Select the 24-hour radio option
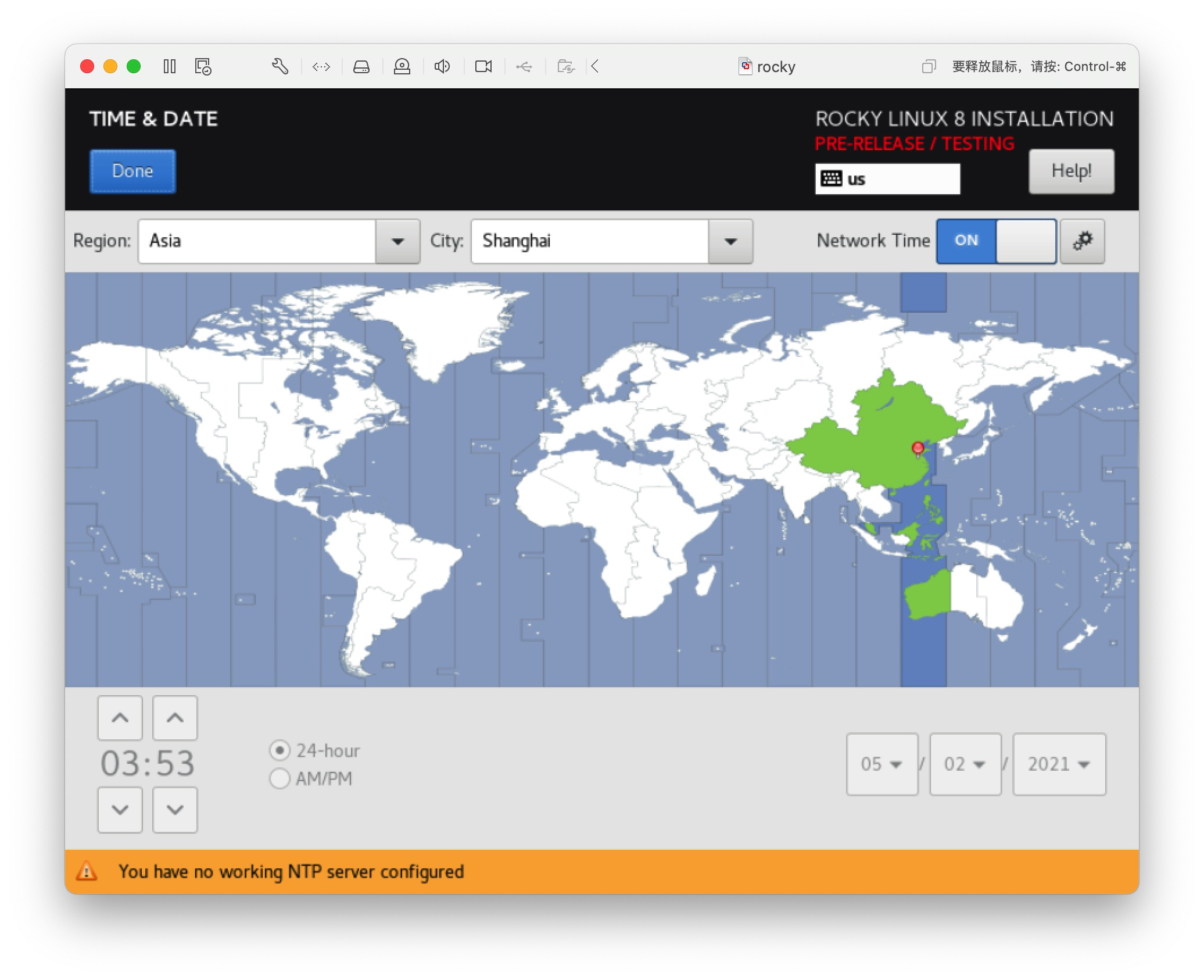The image size is (1204, 980). pos(280,750)
